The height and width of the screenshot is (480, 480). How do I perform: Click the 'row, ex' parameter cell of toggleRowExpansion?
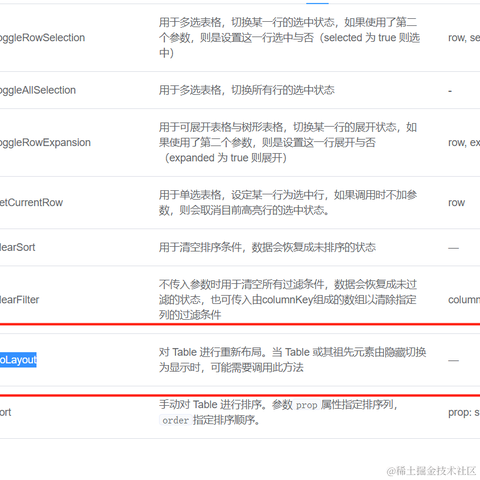pos(464,142)
